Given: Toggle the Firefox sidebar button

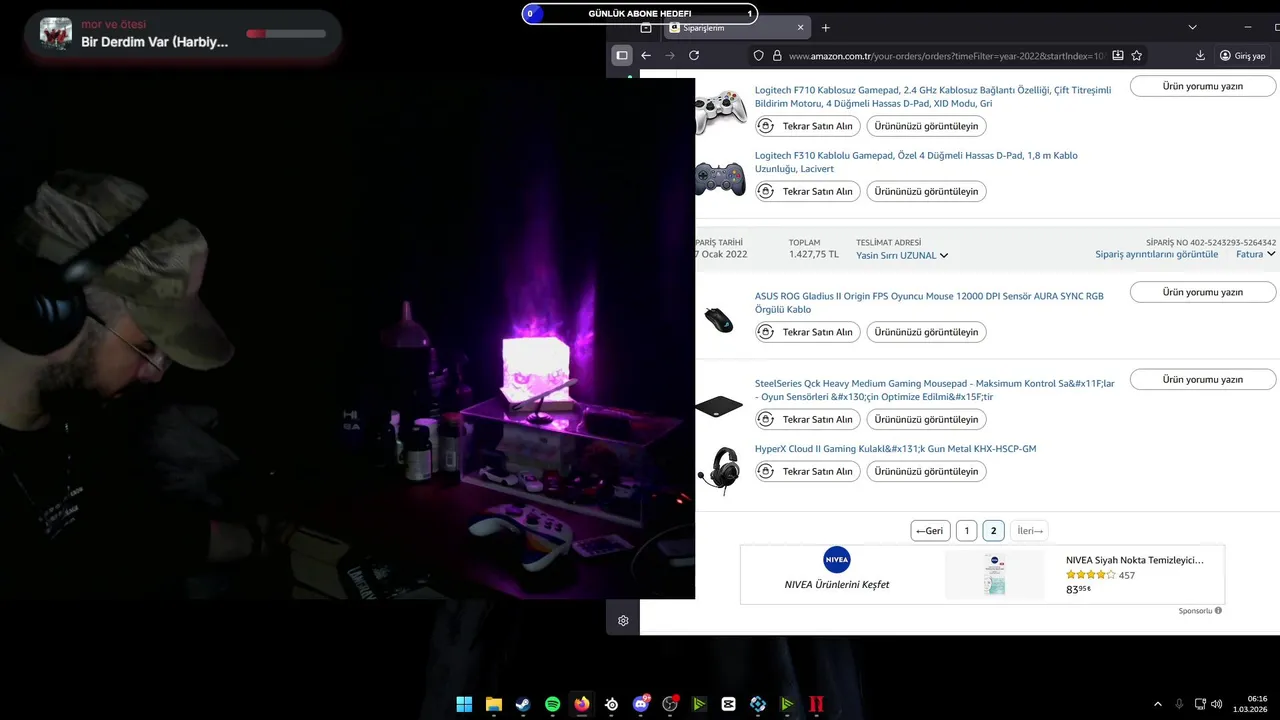Looking at the screenshot, I should click(x=621, y=55).
